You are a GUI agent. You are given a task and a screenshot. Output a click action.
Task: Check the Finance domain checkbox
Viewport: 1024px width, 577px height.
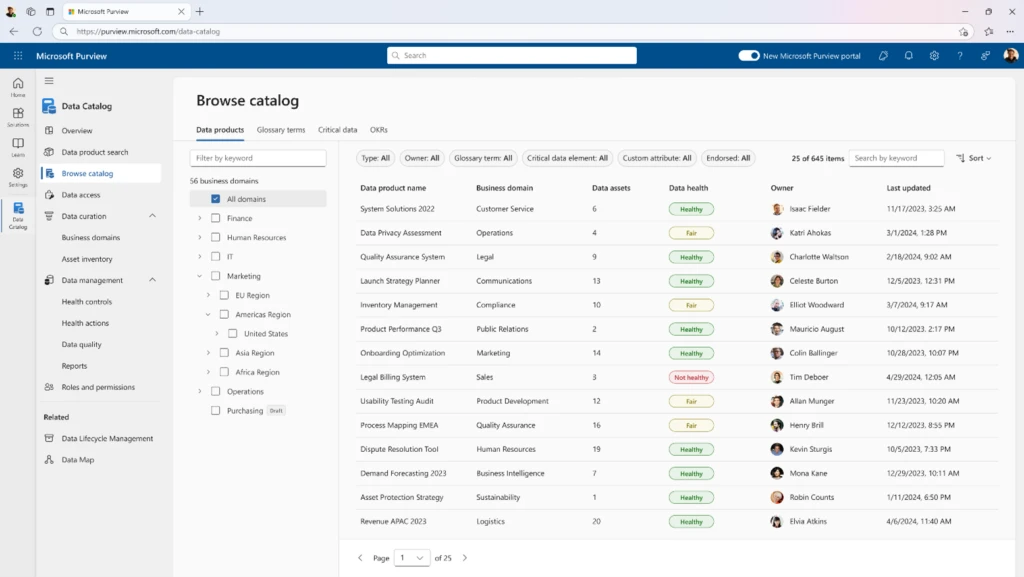point(214,218)
